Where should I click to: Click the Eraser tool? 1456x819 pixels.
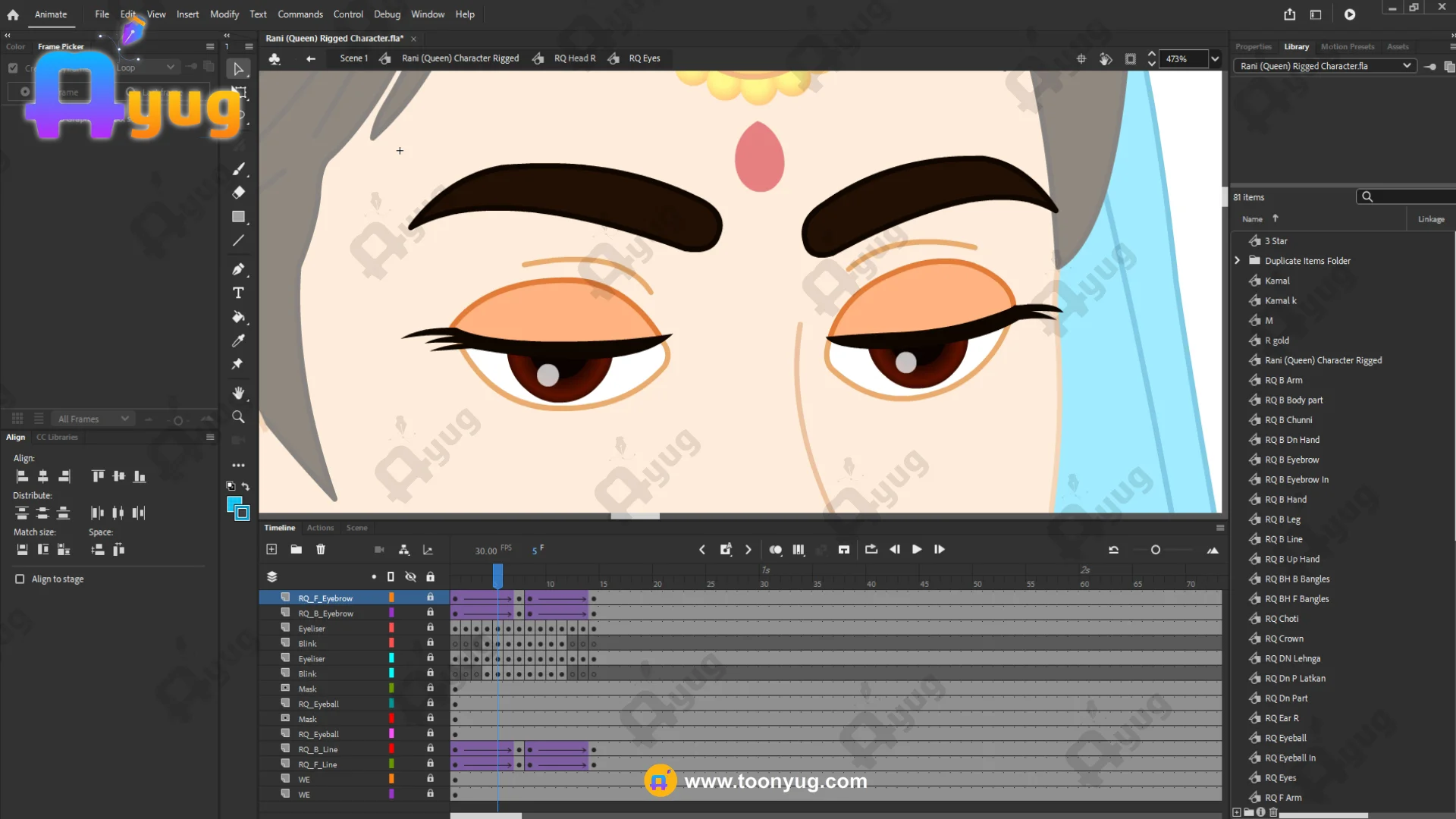coord(238,193)
